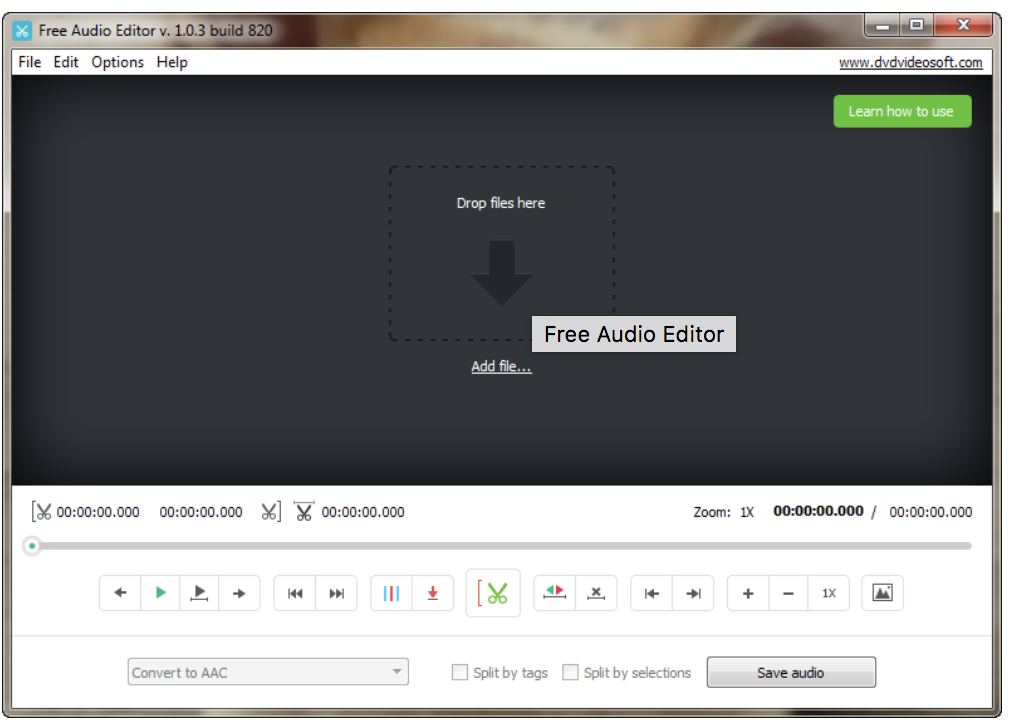The image size is (1020, 726).
Task: Click the bold current position timecode
Action: tap(818, 511)
